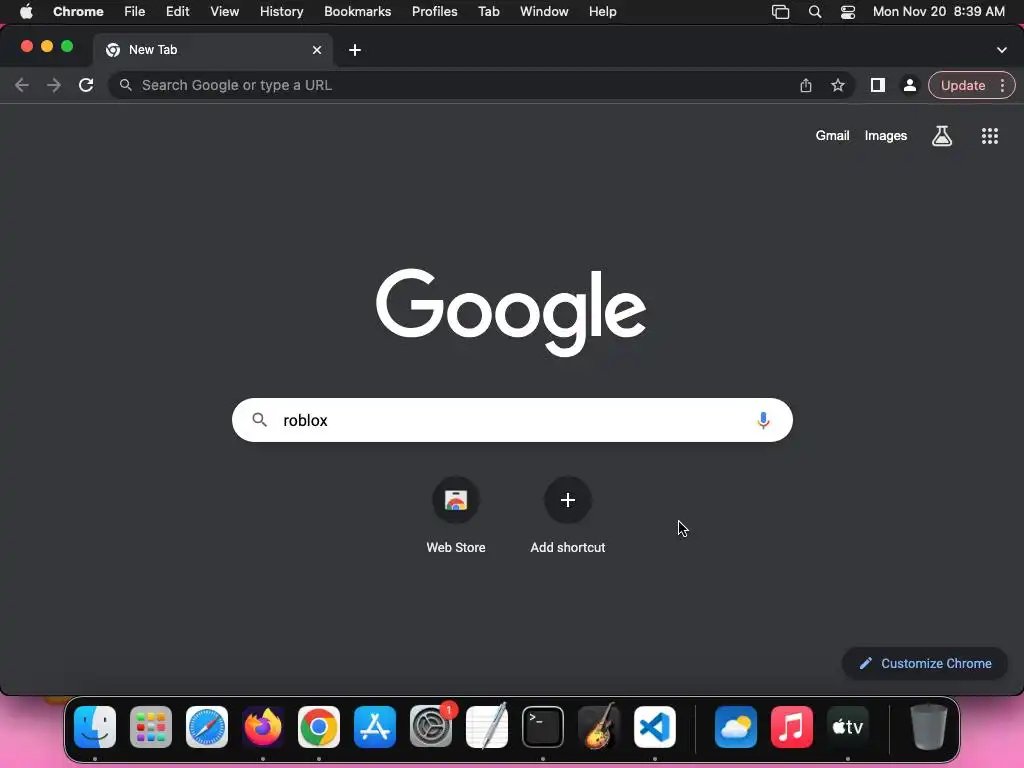Launch GarageBand from the dock
Screen dimensions: 1024x768
[599, 727]
